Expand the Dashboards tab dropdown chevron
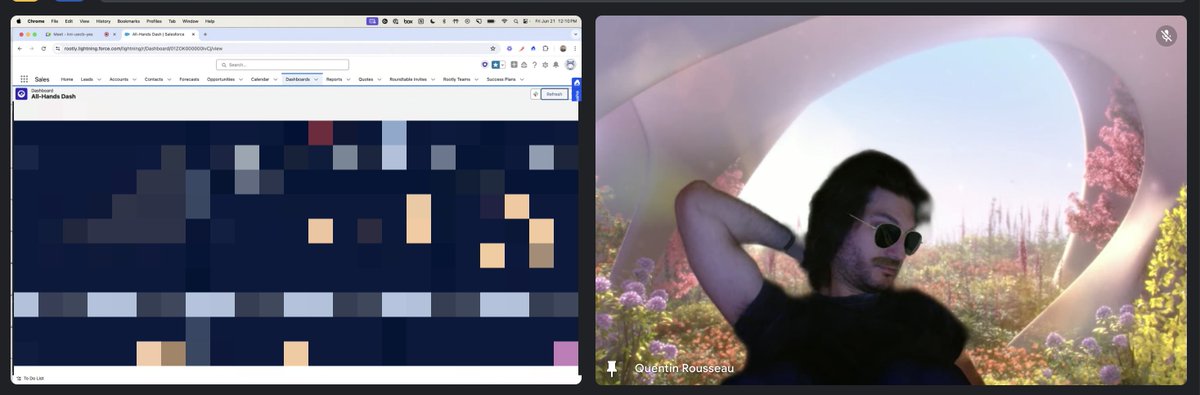 [x=316, y=79]
